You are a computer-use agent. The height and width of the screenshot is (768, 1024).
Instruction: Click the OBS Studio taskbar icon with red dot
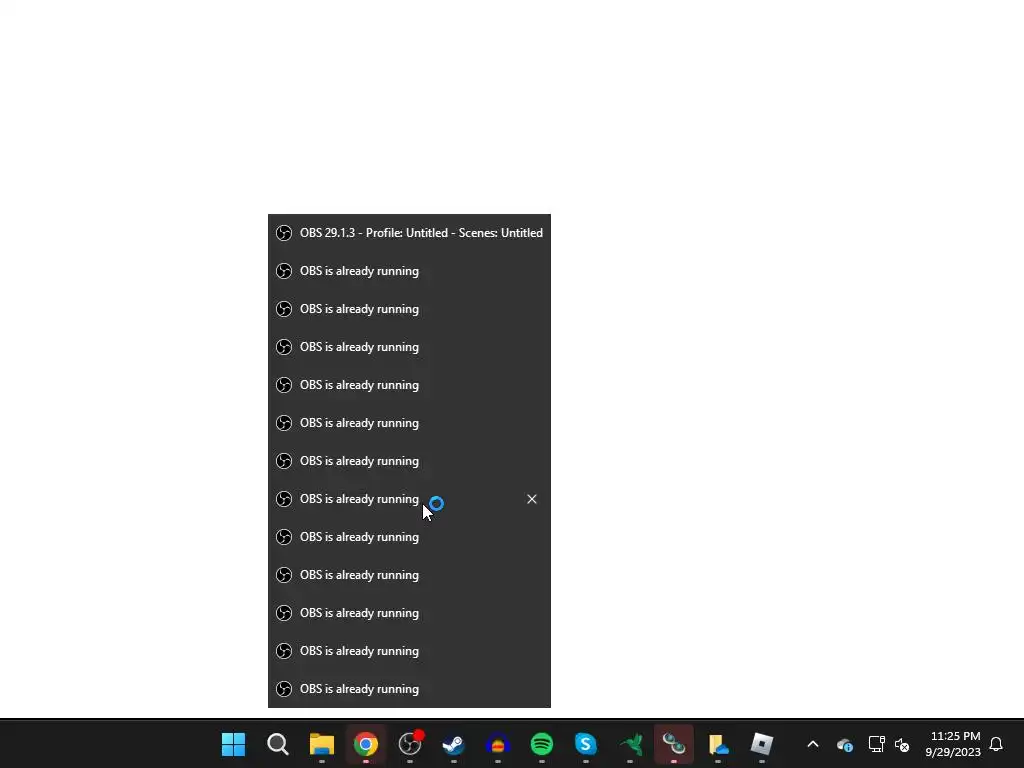tap(410, 744)
